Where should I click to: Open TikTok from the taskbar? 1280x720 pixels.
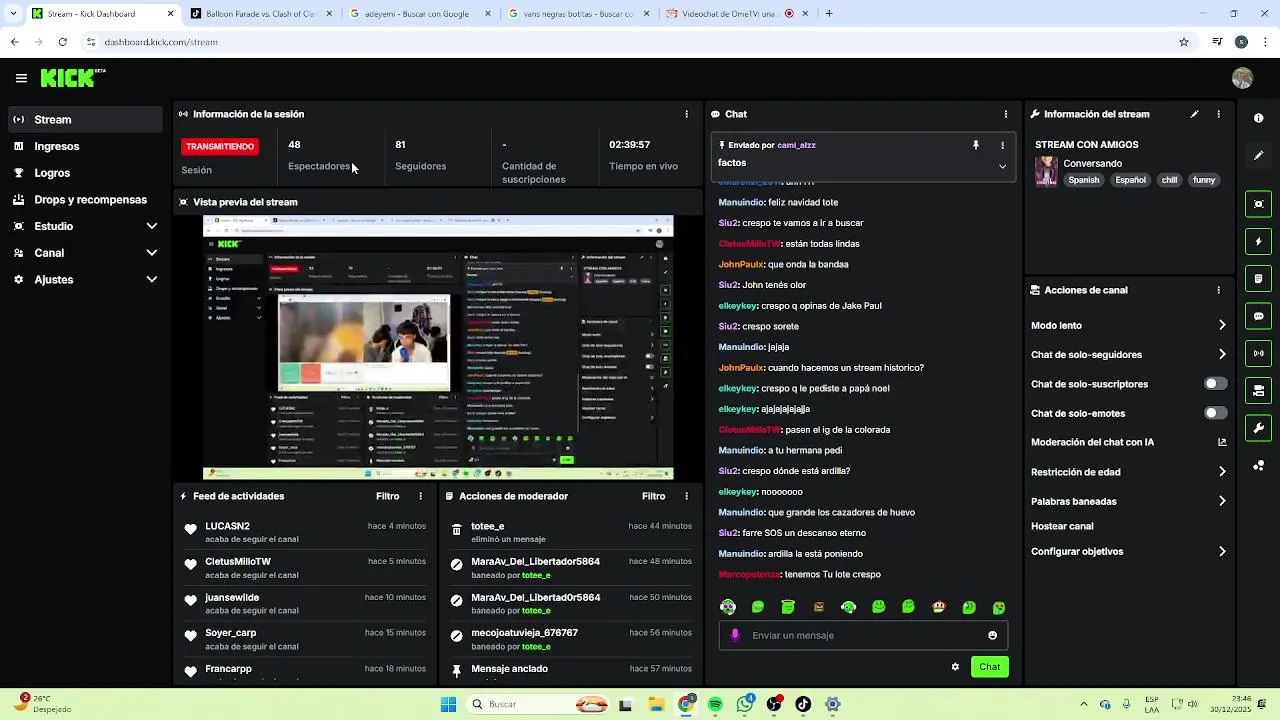point(803,704)
